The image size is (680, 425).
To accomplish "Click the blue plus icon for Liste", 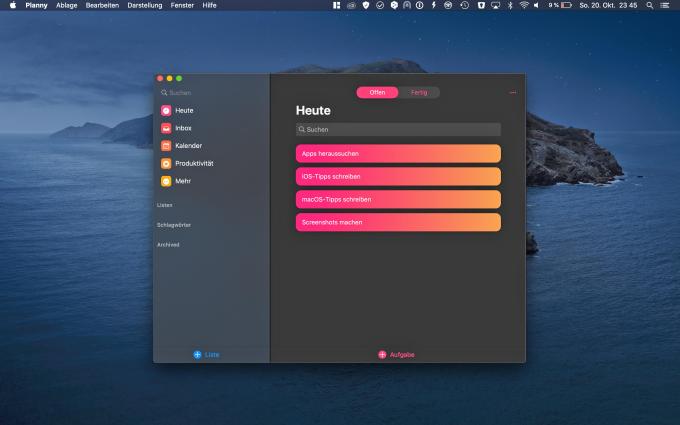I will (197, 355).
